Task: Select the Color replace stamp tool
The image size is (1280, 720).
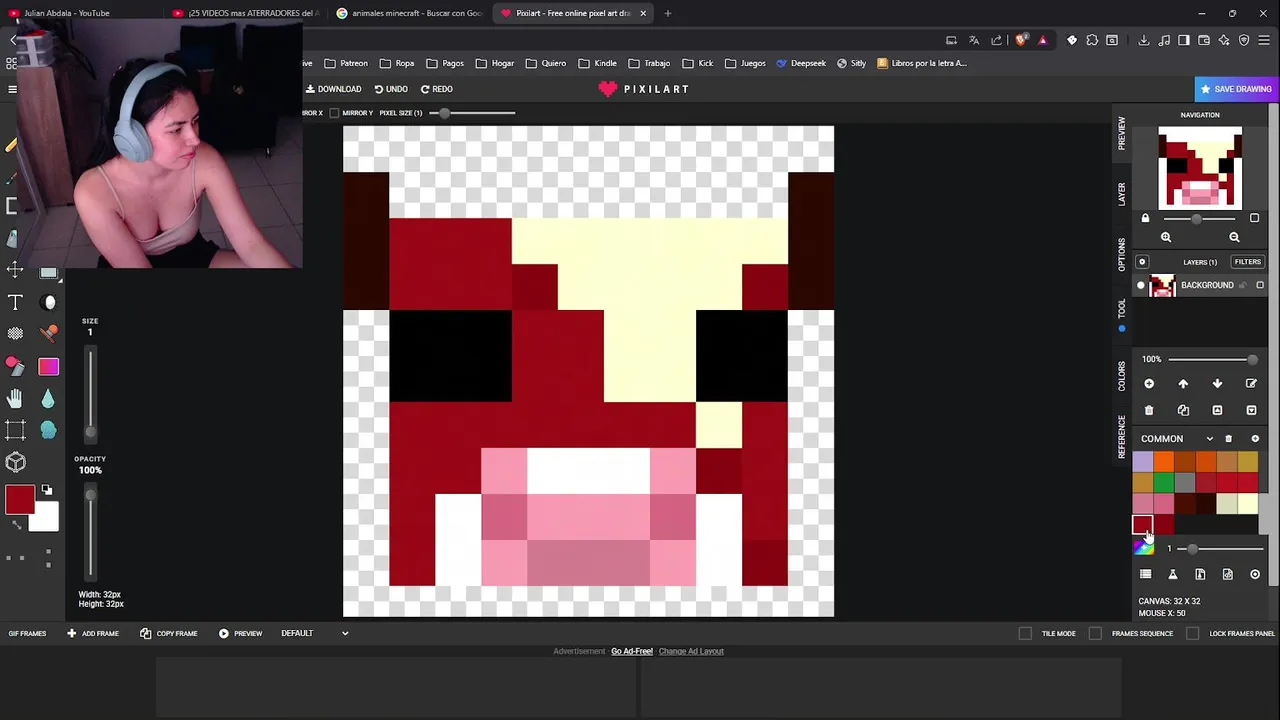Action: point(49,334)
